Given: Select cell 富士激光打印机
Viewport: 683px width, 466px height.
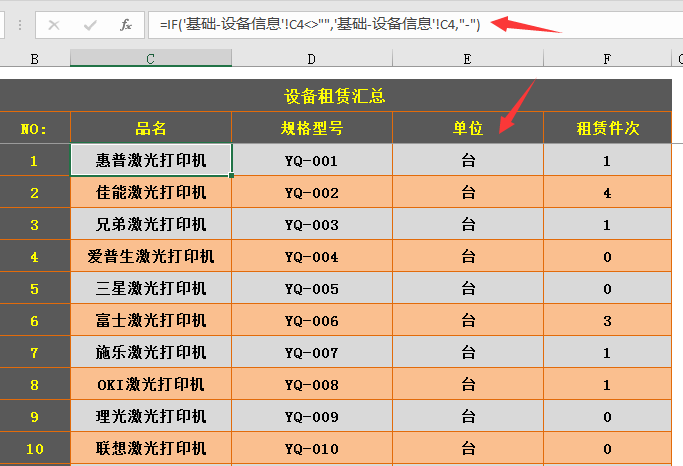Looking at the screenshot, I should coord(151,320).
